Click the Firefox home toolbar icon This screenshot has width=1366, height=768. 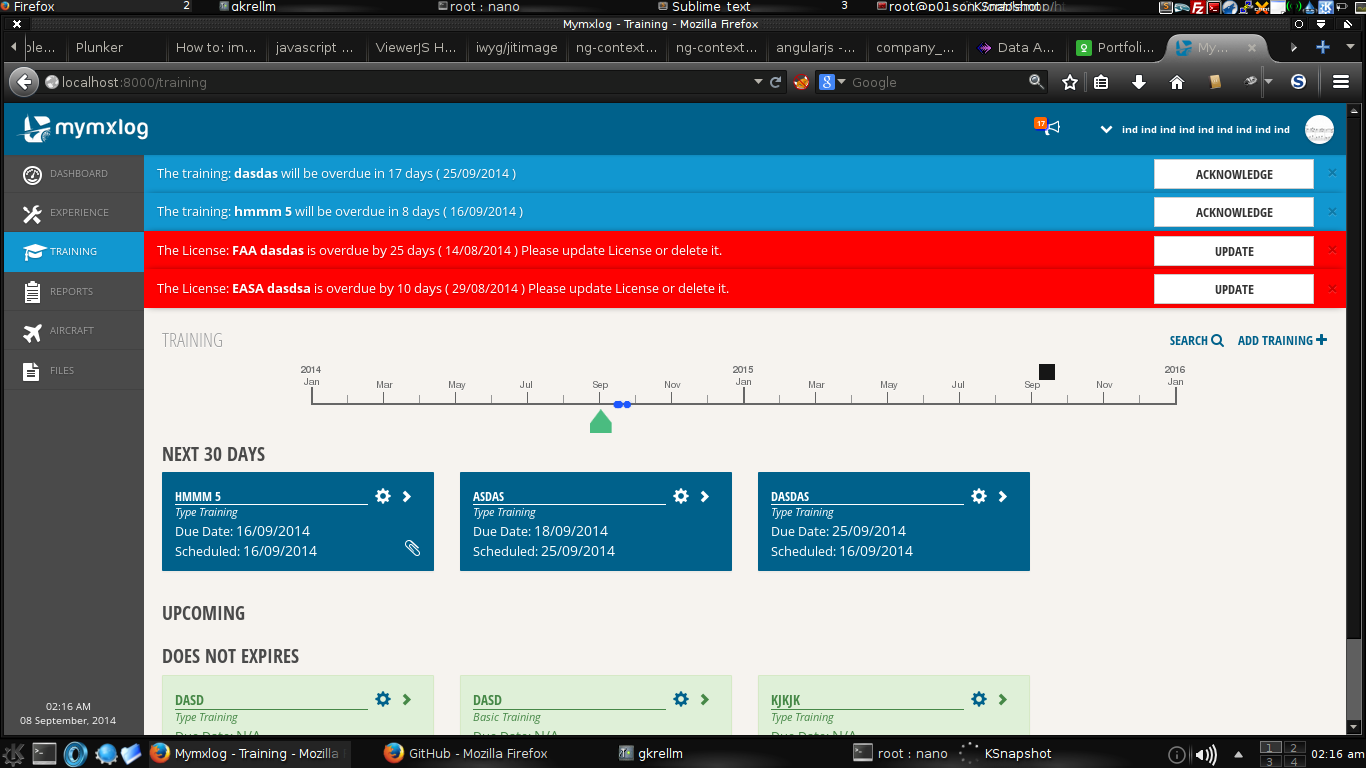pyautogui.click(x=1177, y=82)
